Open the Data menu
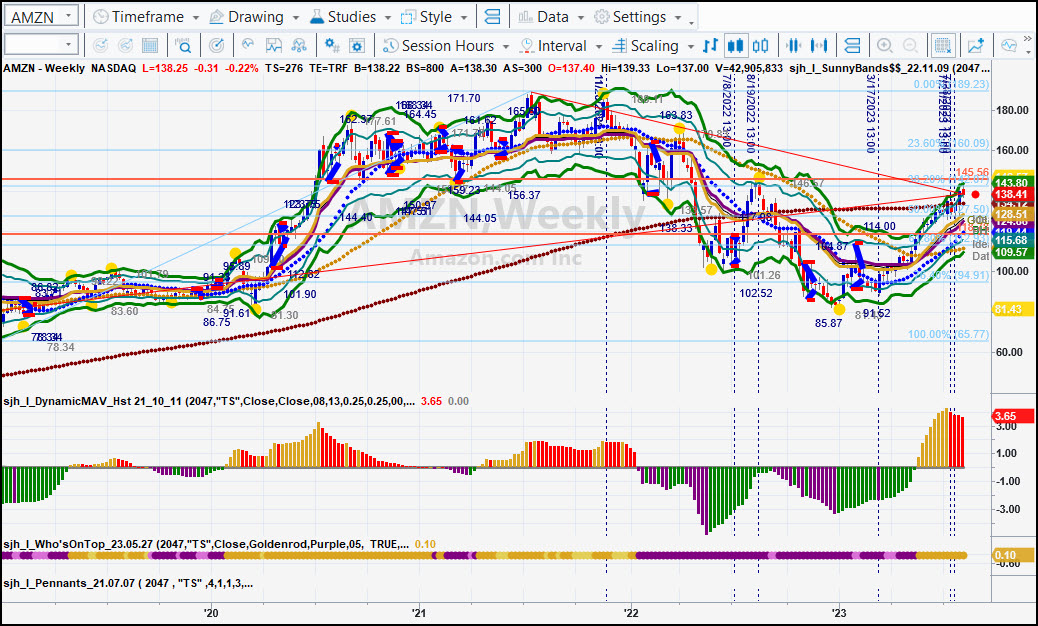 click(551, 17)
